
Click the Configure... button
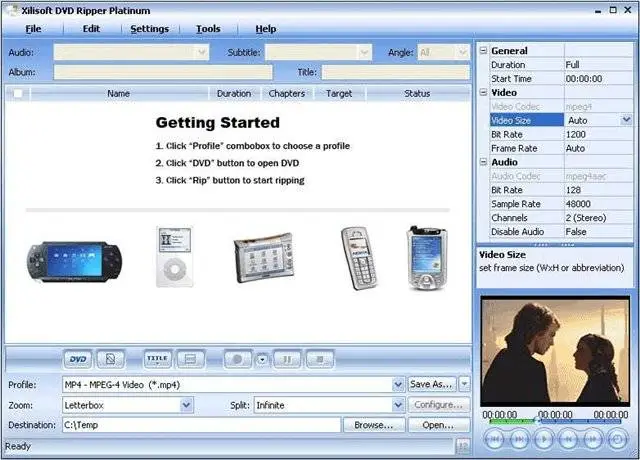click(x=439, y=404)
